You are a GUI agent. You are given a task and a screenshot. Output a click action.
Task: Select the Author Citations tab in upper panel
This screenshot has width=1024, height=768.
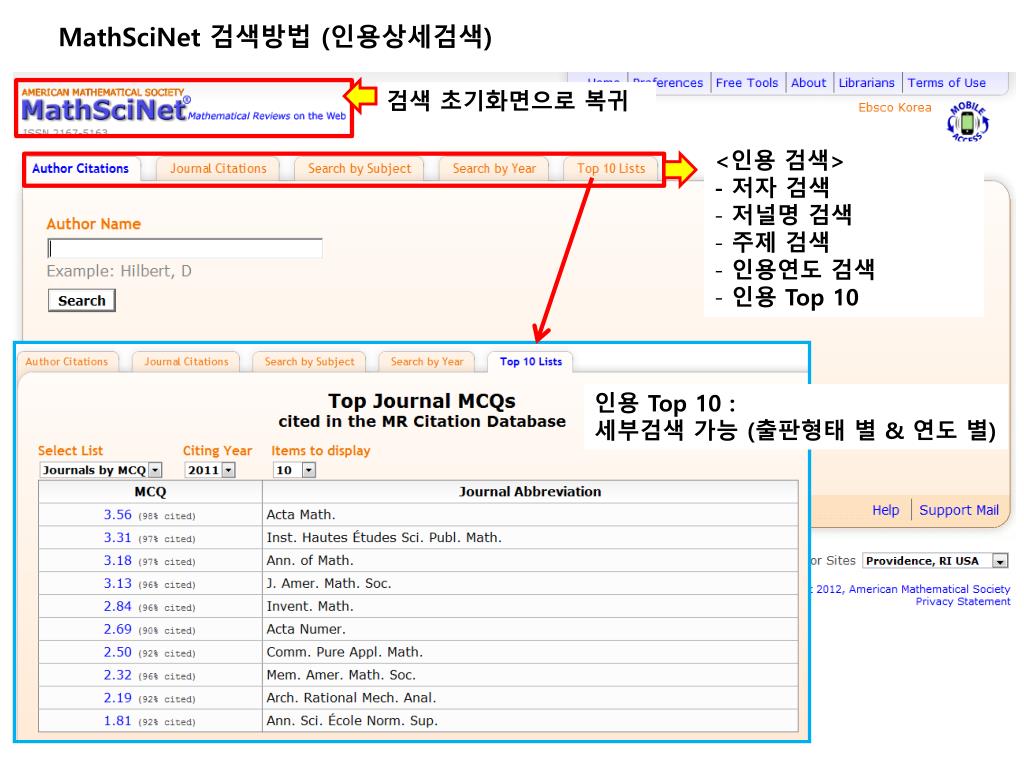pyautogui.click(x=80, y=168)
